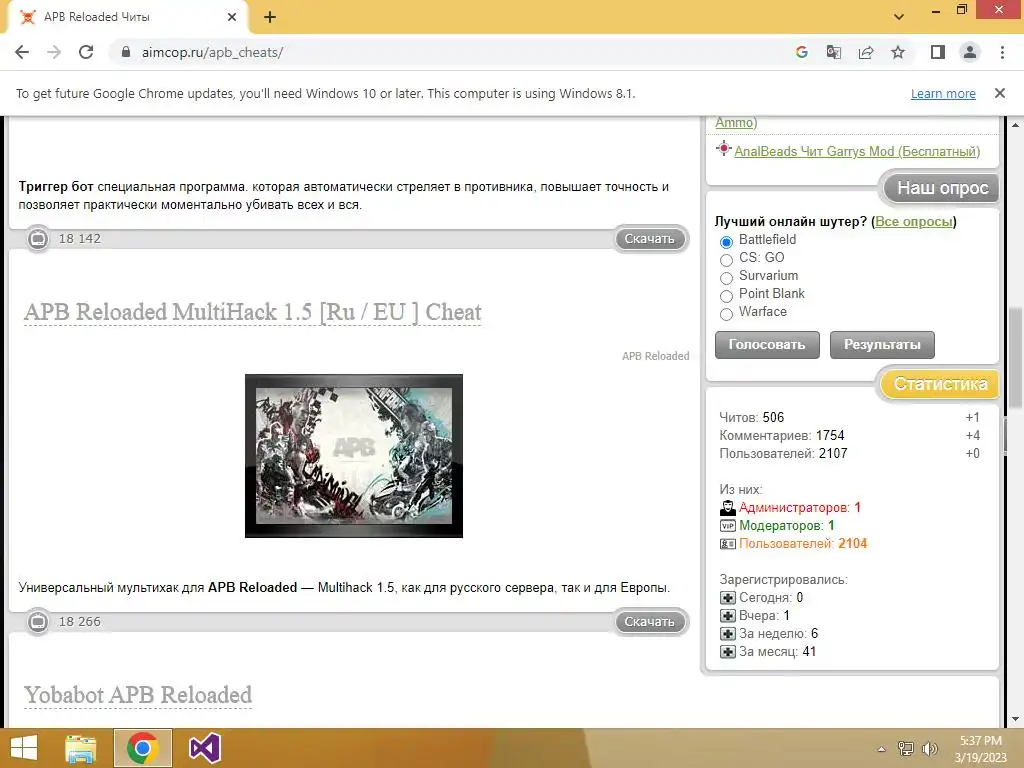Open volume control in system tray
The image size is (1024, 768).
[929, 749]
